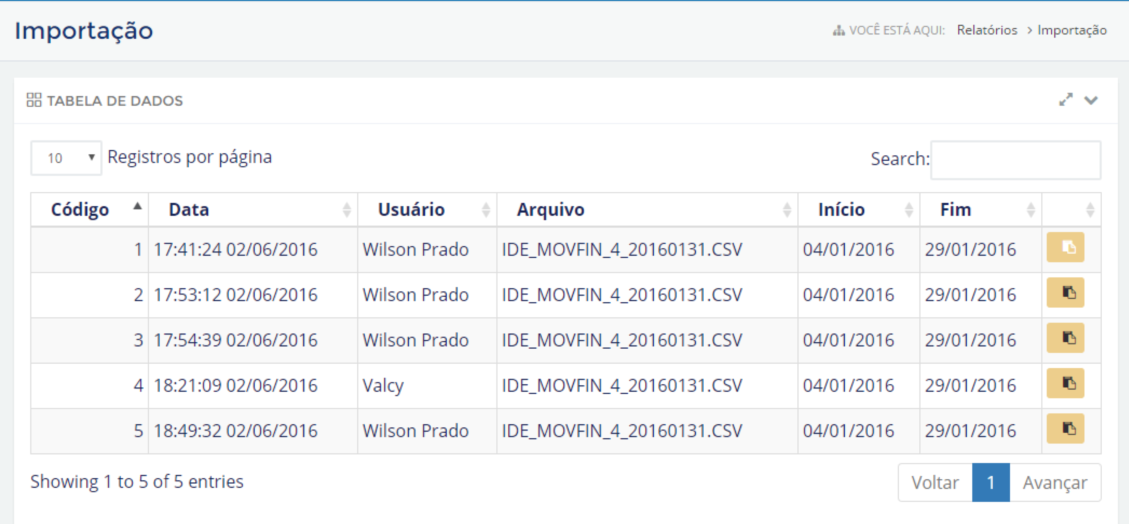Click the Avançar pagination button
1129x524 pixels.
tap(1055, 482)
